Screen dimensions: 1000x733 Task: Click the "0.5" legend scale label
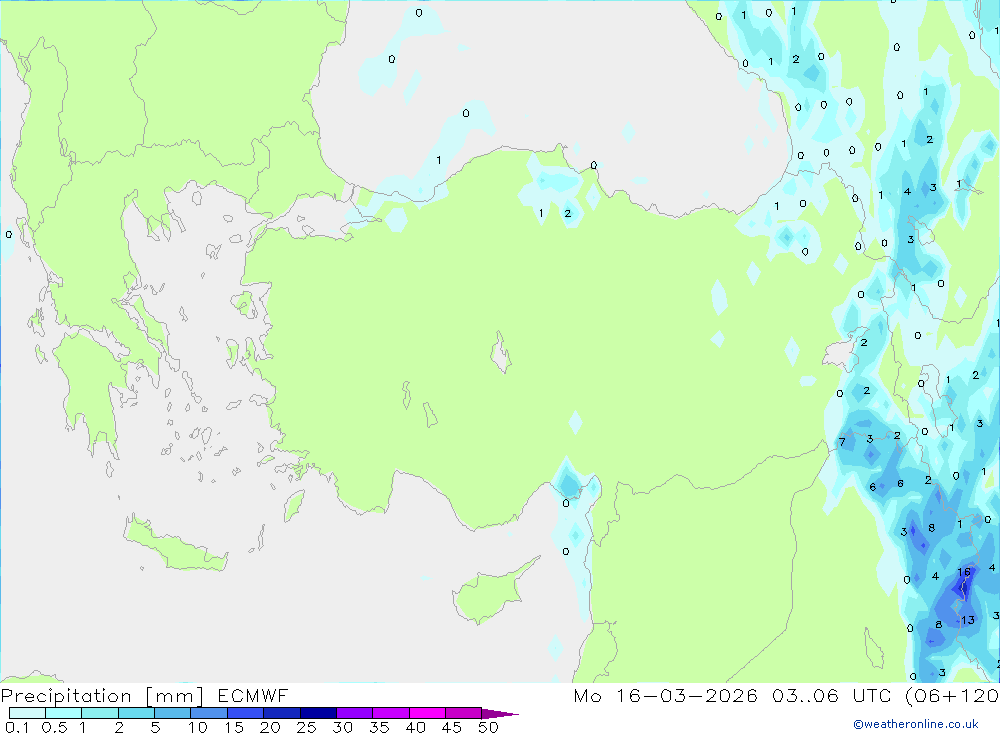coord(54,727)
